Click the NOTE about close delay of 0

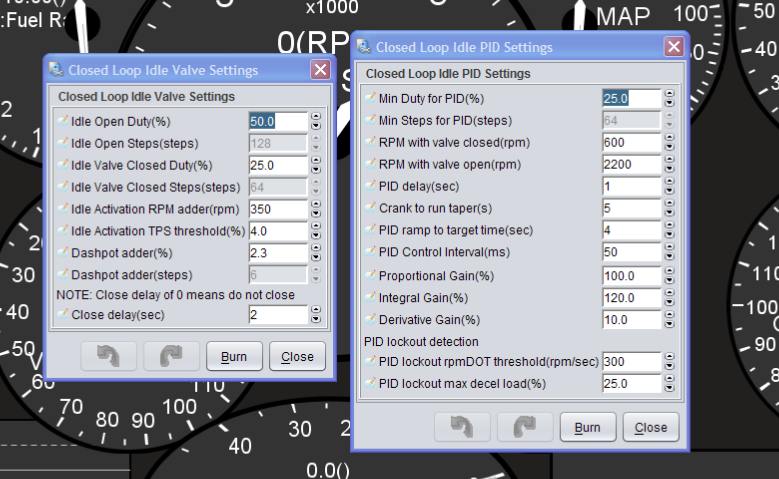175,295
